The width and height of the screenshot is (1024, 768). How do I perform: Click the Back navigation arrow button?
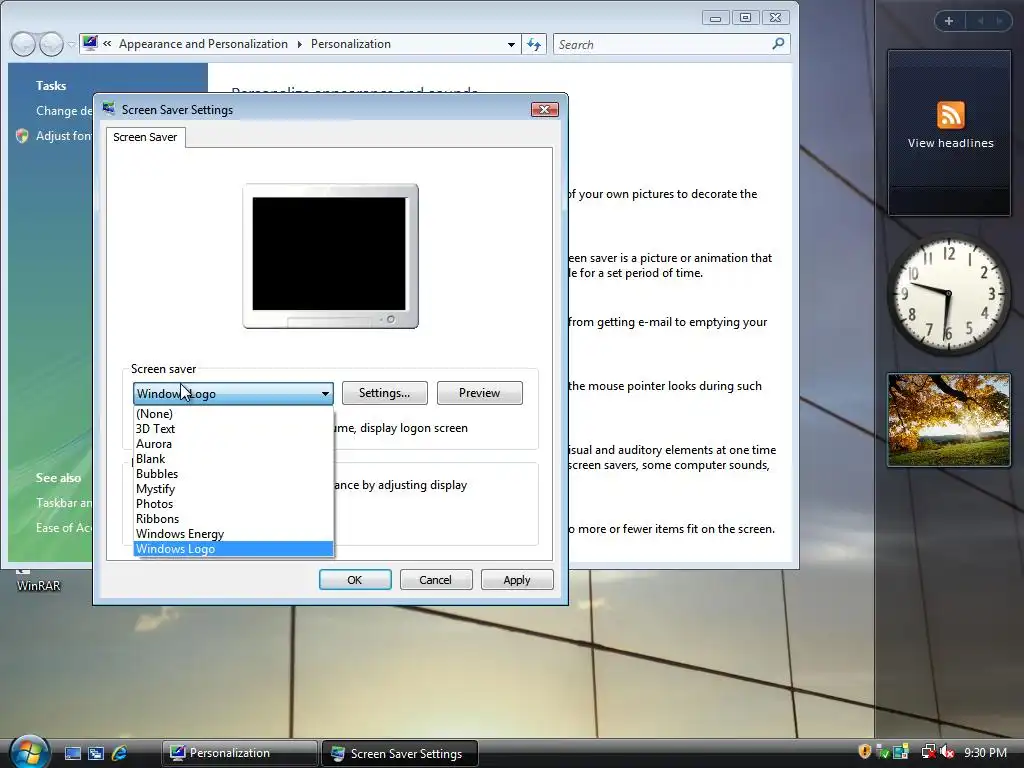[23, 44]
